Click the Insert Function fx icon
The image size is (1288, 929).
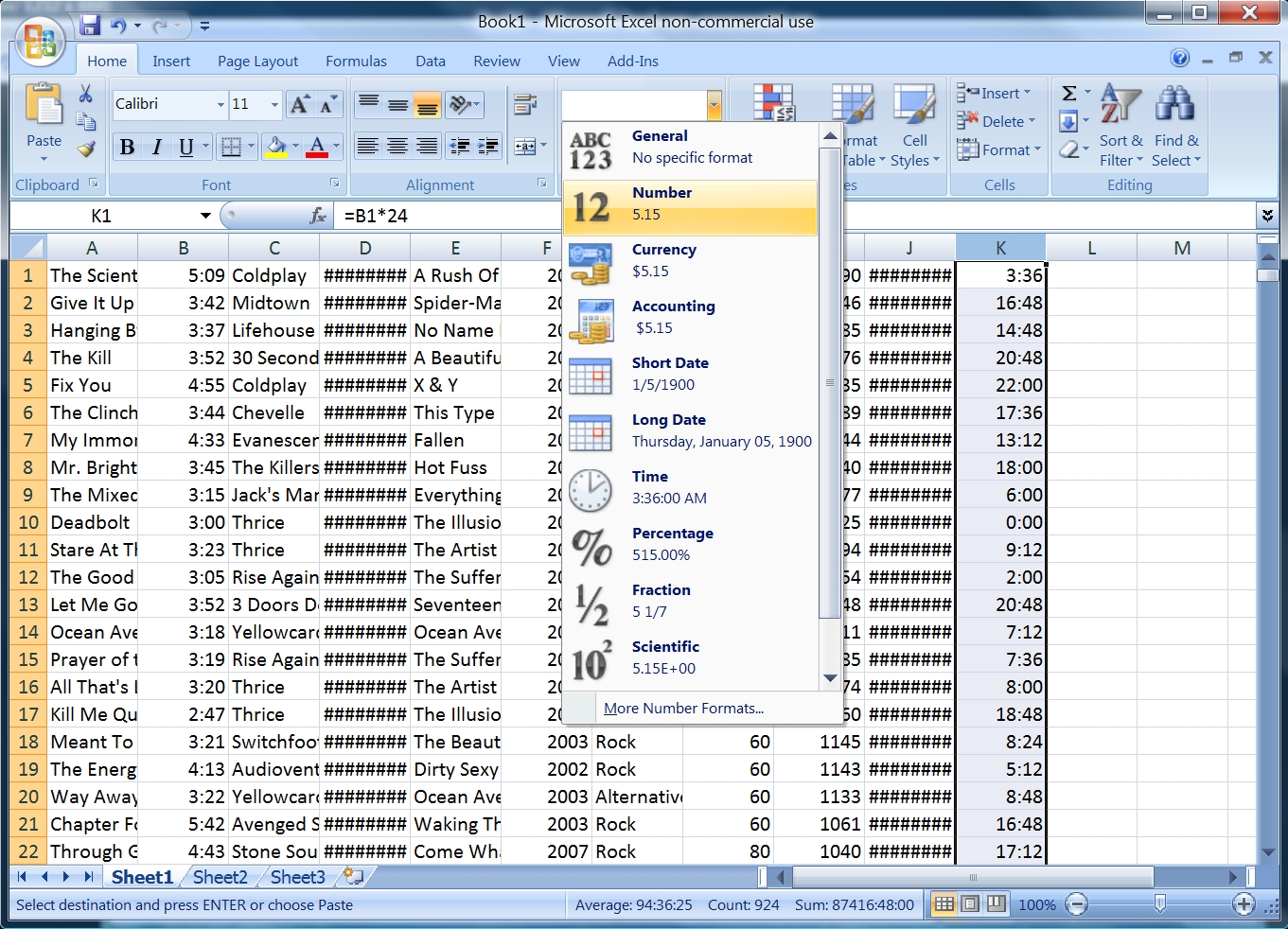click(x=318, y=216)
